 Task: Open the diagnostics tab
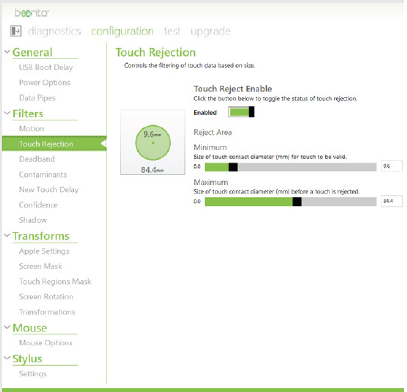[x=54, y=31]
